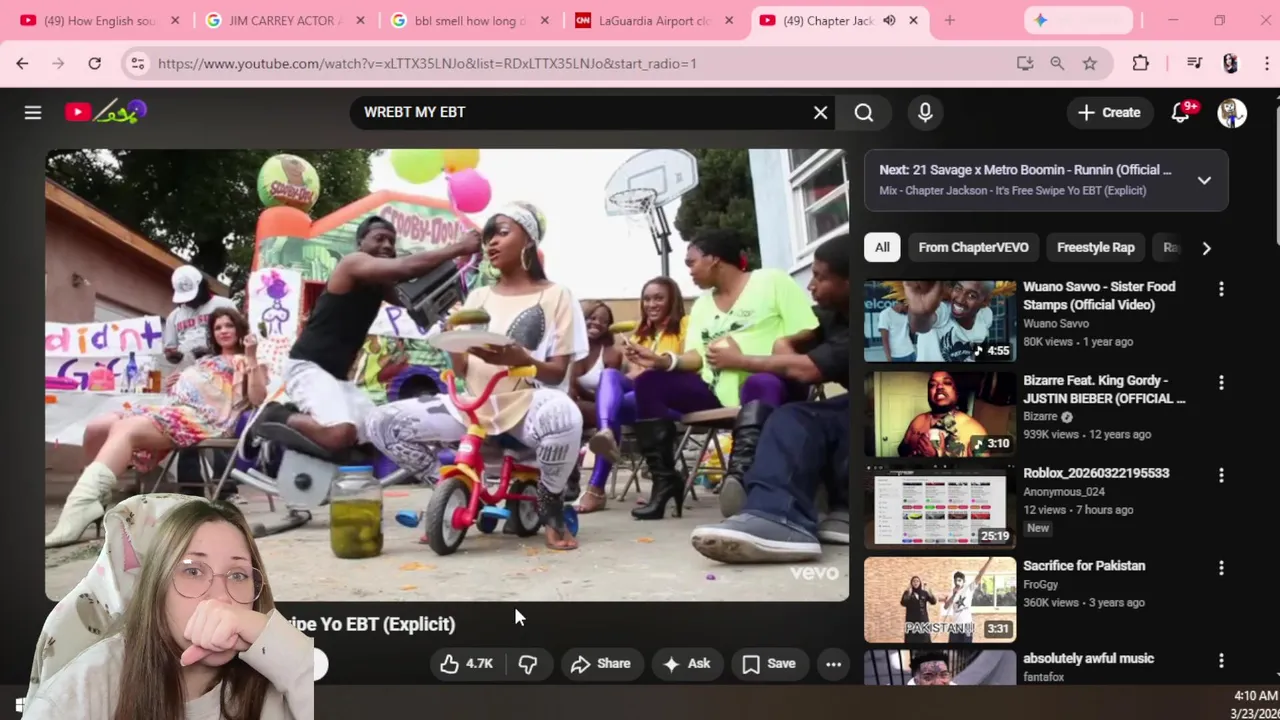Screen dimensions: 1280x720
Task: Open a new browser tab with plus
Action: pos(949,20)
